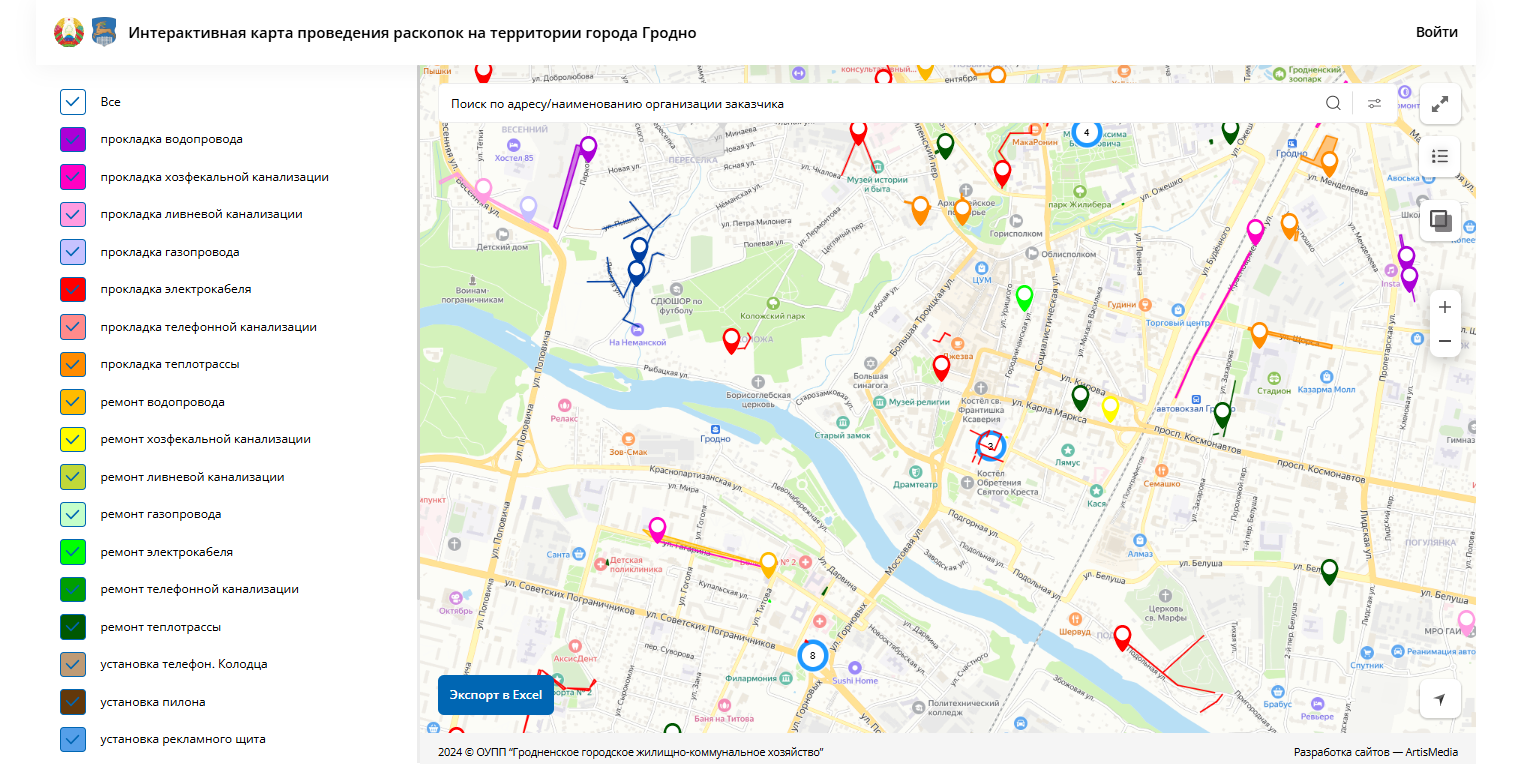Toggle the 'прокладка водопровода' category checkbox
The image size is (1532, 764).
click(x=72, y=139)
